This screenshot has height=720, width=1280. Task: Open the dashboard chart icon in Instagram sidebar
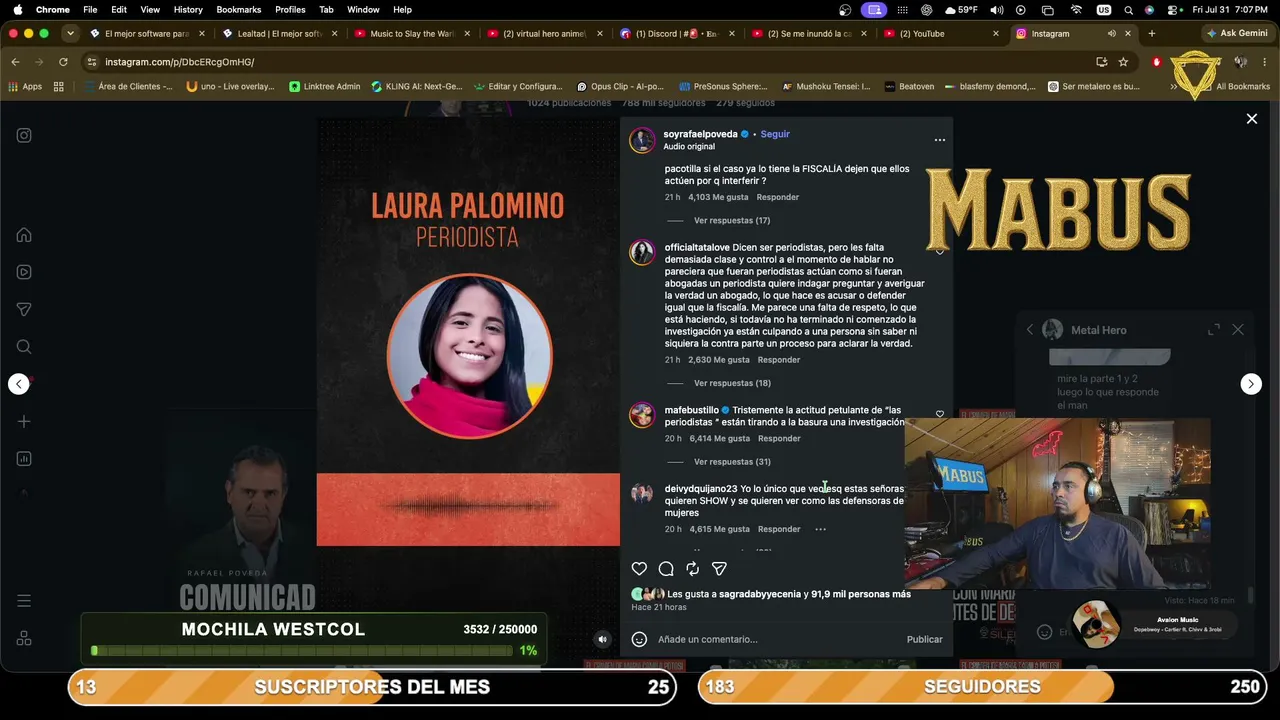tap(24, 459)
